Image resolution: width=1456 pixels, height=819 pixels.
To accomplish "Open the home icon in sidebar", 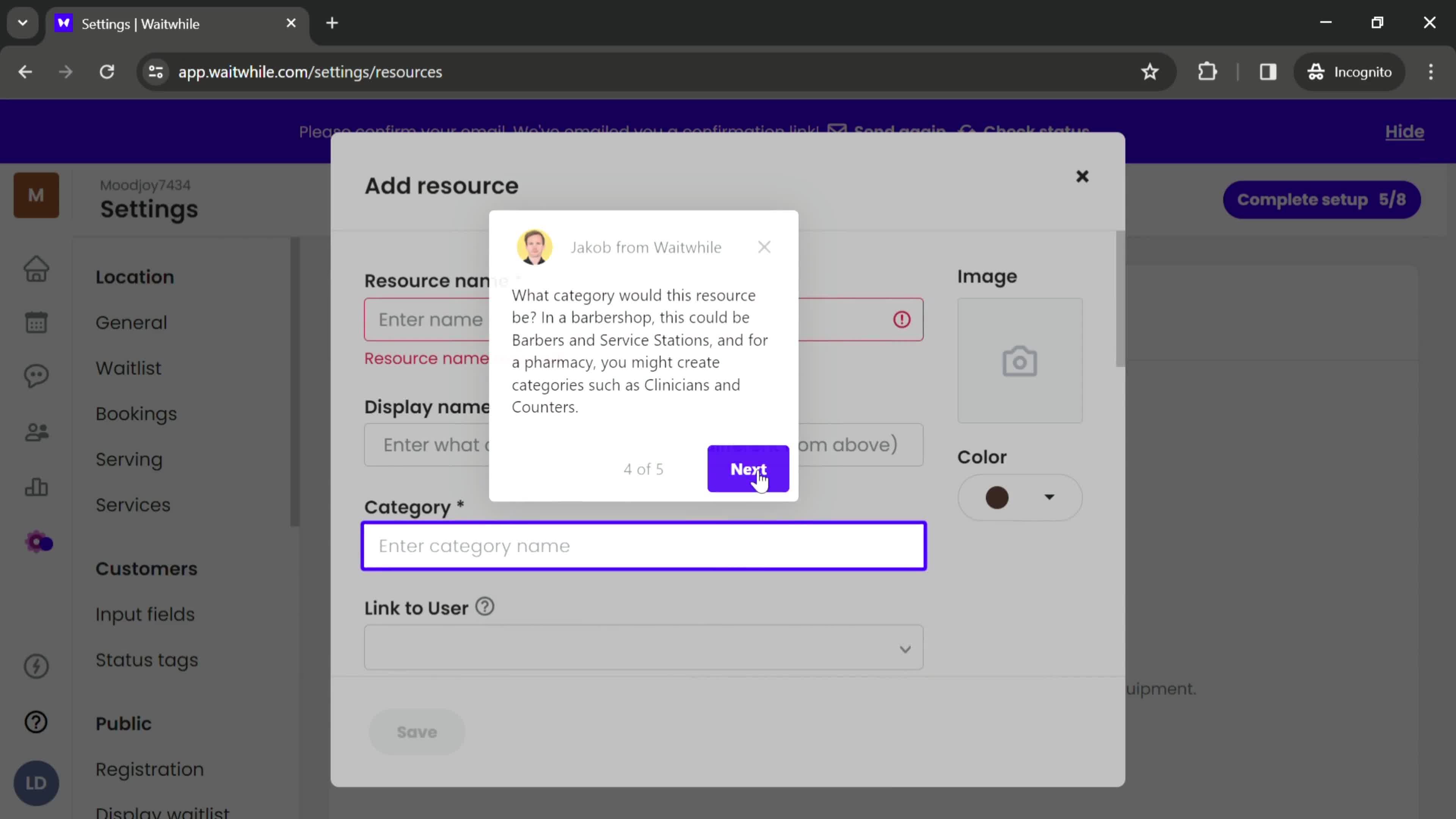I will (36, 268).
